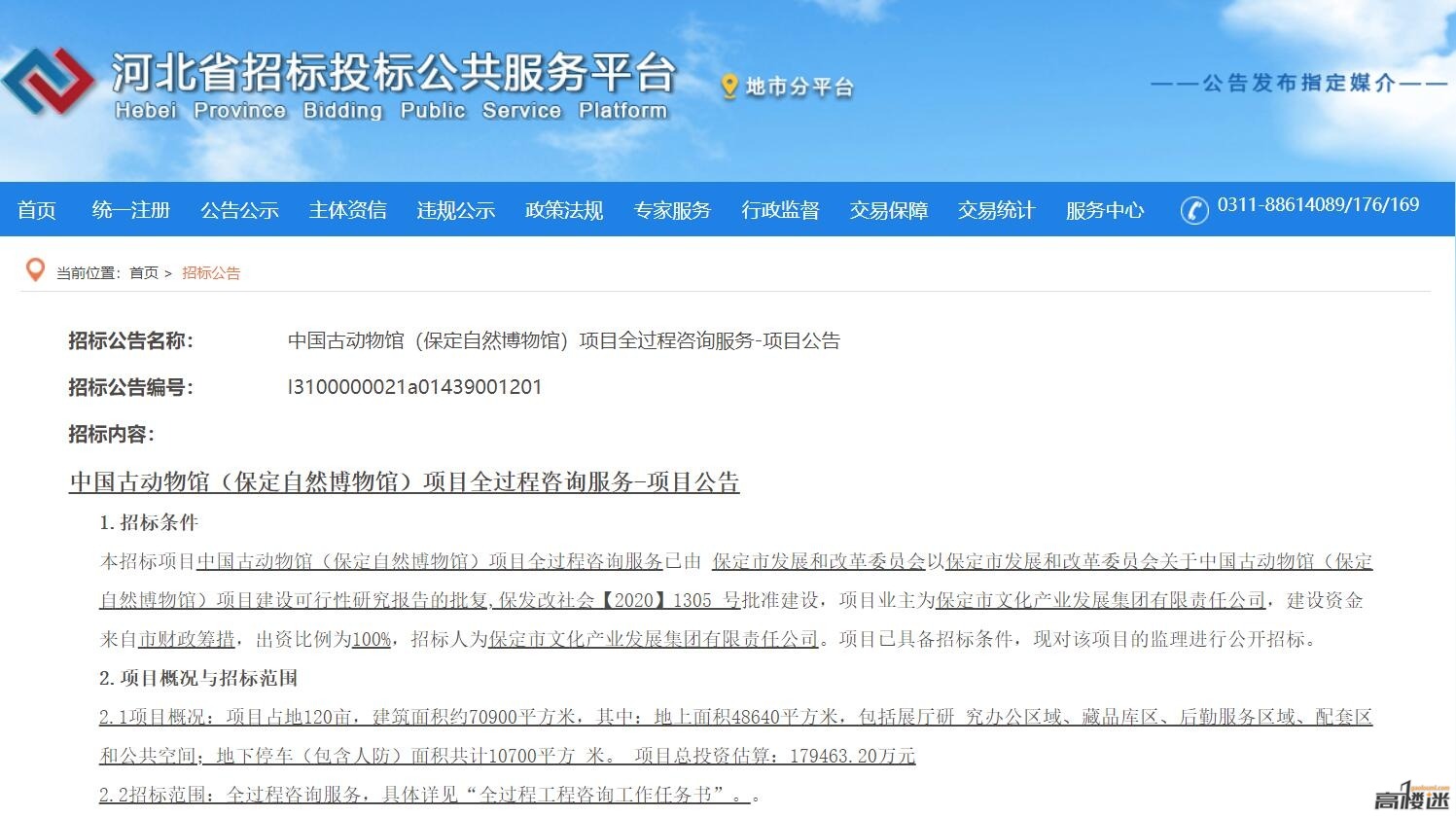This screenshot has width=1456, height=816.
Task: Click the 招标内容 label
Action: pos(111,434)
